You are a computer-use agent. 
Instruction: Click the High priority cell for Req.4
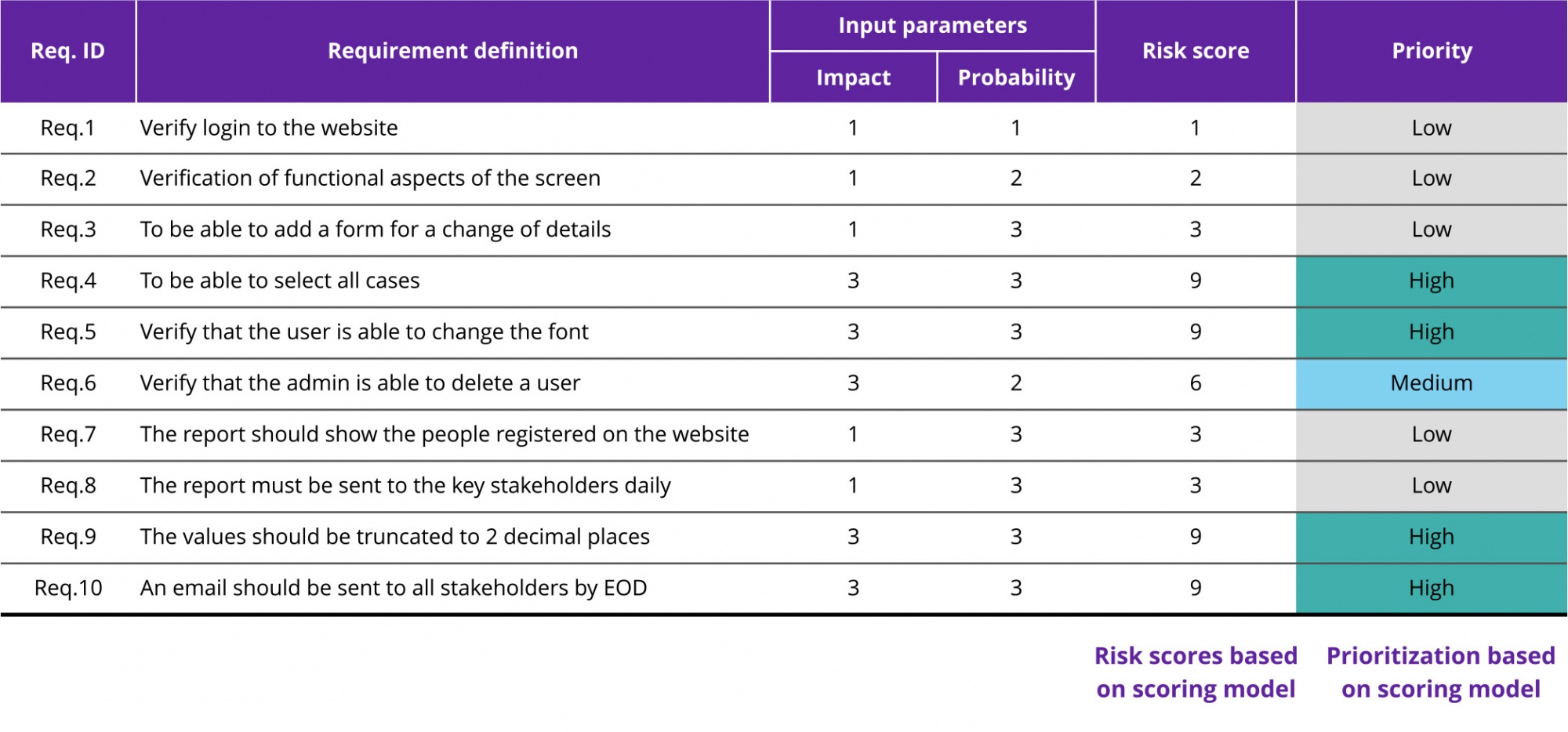click(x=1432, y=281)
